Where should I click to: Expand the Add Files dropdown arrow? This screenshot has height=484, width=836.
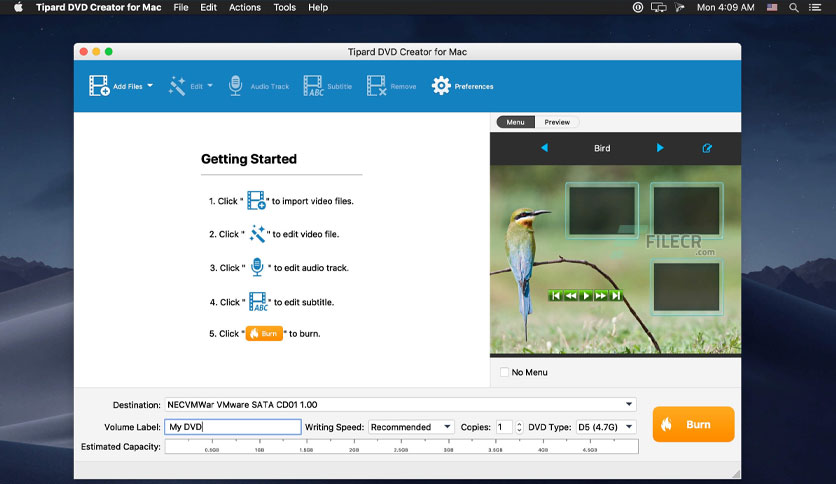[x=150, y=85]
